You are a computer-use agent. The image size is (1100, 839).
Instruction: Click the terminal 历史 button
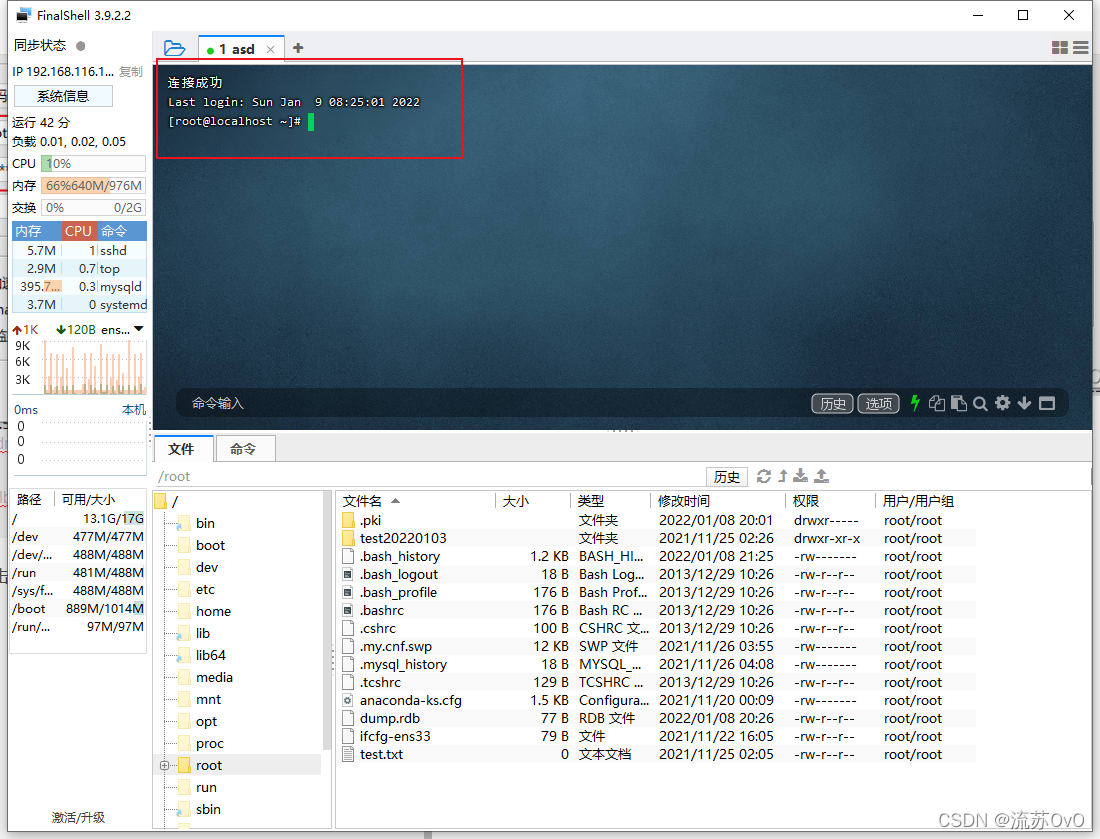pos(833,403)
